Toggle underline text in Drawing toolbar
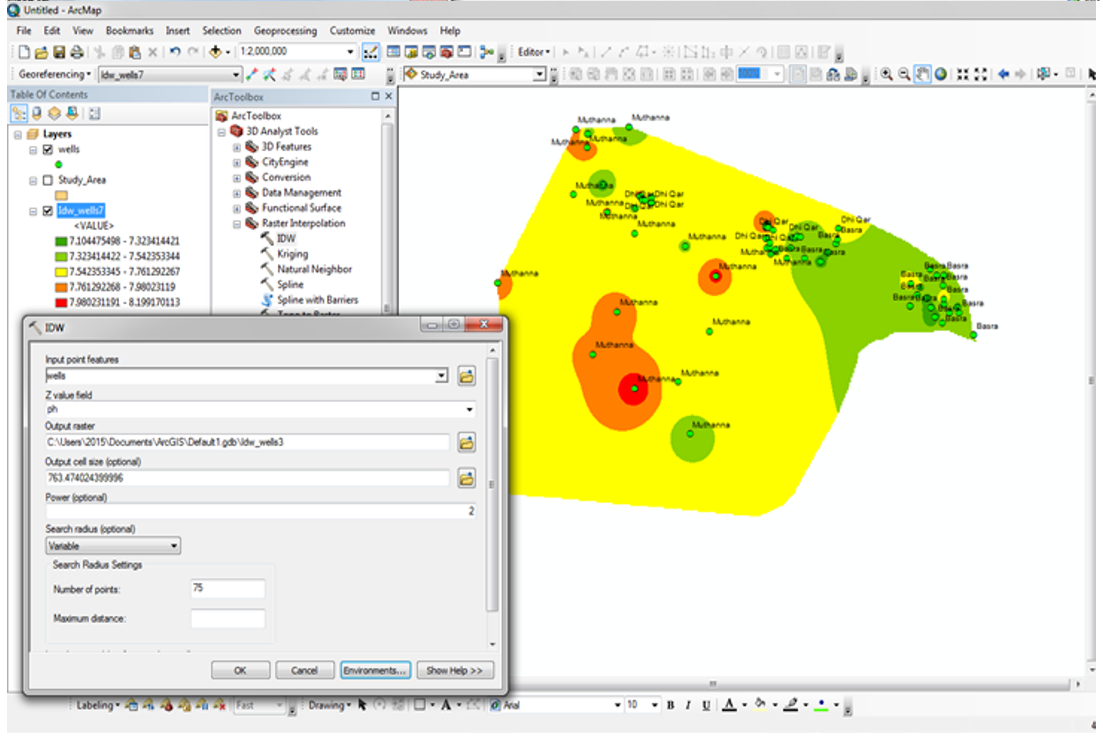Image resolution: width=1103 pixels, height=739 pixels. [706, 705]
